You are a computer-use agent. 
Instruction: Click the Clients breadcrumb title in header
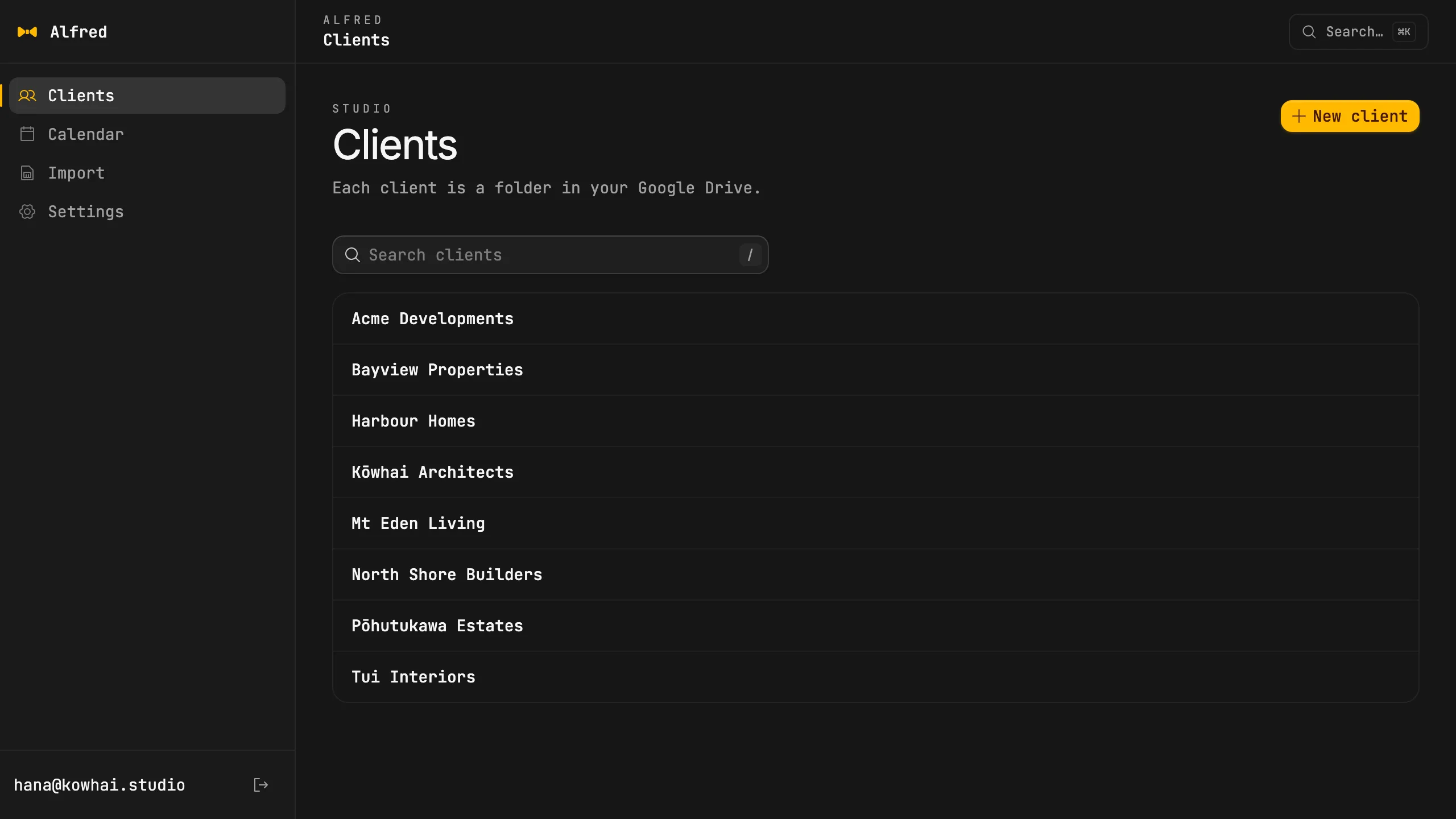click(x=356, y=40)
